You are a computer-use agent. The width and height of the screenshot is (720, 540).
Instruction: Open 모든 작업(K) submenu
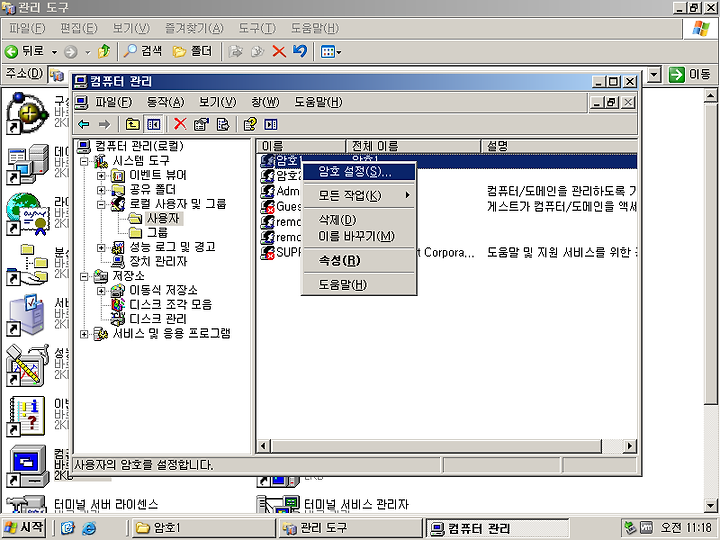tap(359, 196)
